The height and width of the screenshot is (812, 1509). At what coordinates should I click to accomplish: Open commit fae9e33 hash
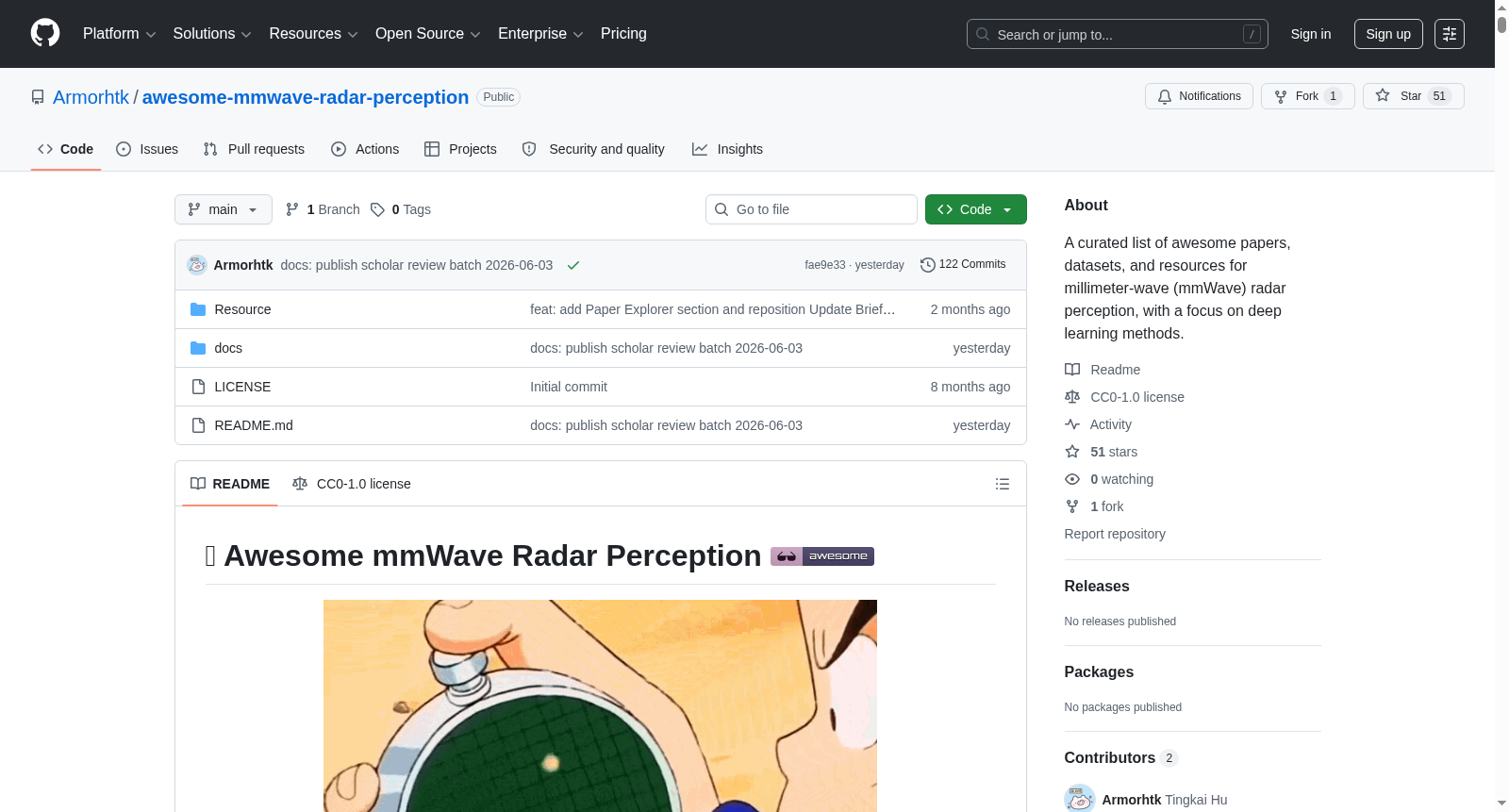click(x=825, y=265)
